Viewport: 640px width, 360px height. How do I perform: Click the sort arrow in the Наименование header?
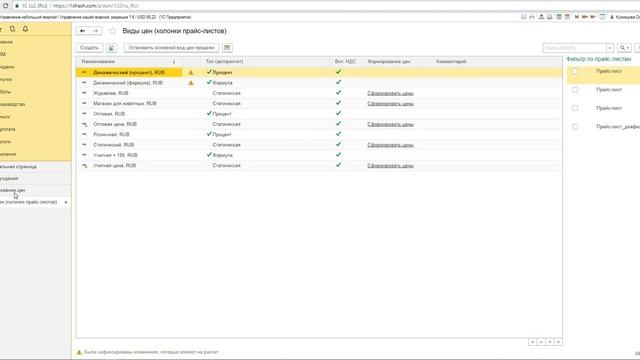(x=174, y=62)
